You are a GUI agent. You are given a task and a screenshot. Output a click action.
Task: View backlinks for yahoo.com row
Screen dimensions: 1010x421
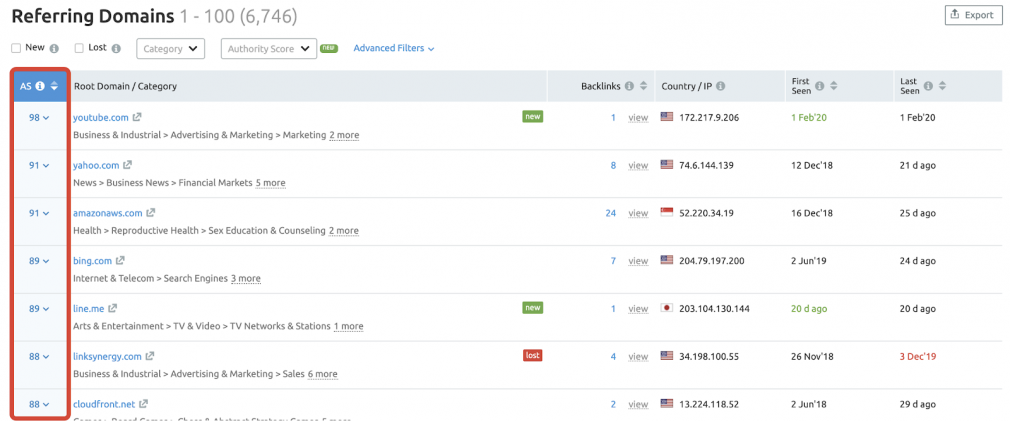[x=638, y=165]
